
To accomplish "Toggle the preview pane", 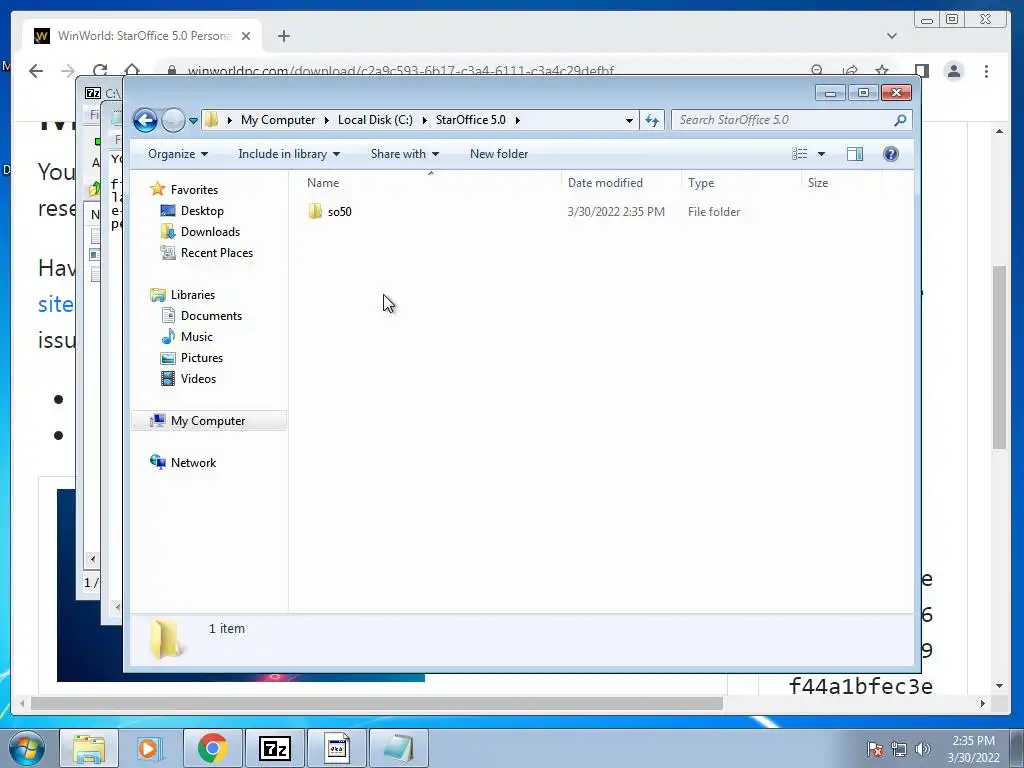I will (855, 154).
